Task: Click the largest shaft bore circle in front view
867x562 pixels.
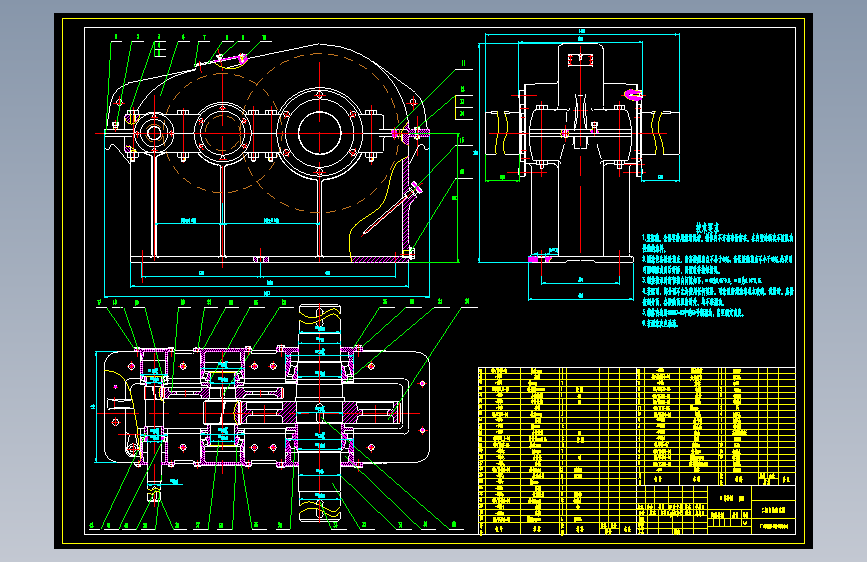Action: point(320,133)
